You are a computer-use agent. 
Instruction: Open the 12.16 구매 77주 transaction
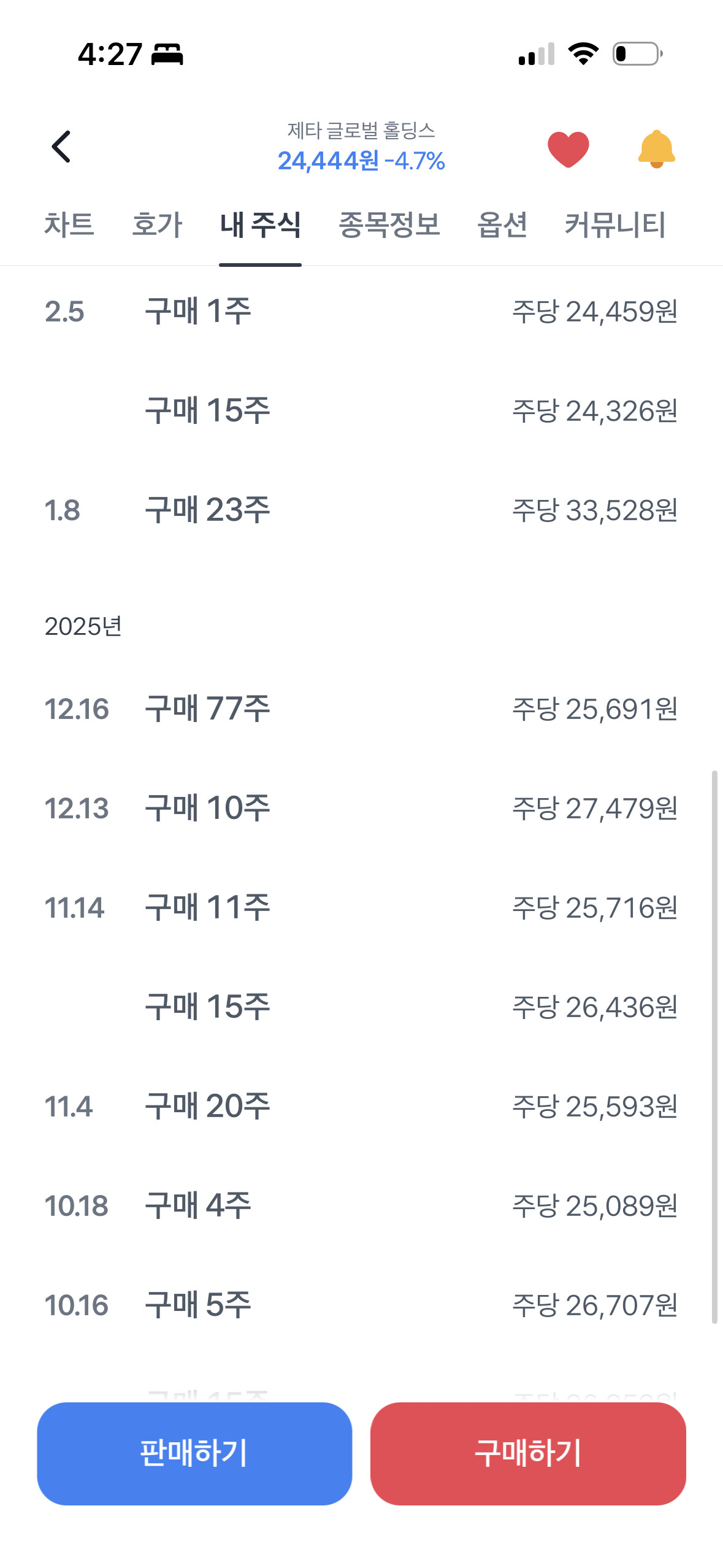point(361,709)
